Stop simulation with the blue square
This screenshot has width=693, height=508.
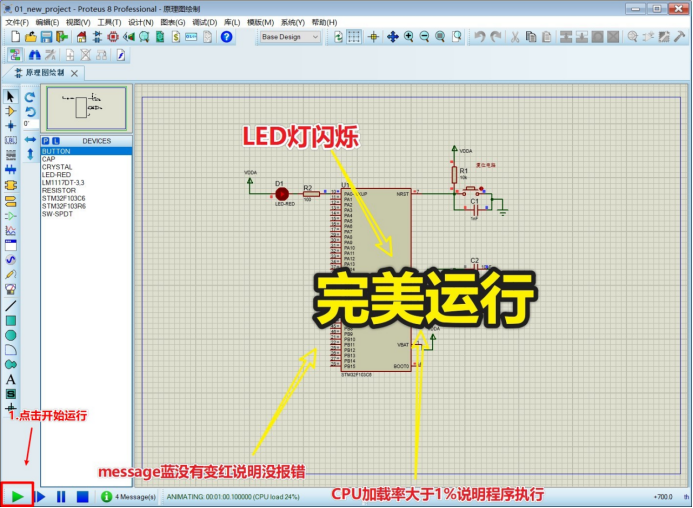tap(82, 497)
